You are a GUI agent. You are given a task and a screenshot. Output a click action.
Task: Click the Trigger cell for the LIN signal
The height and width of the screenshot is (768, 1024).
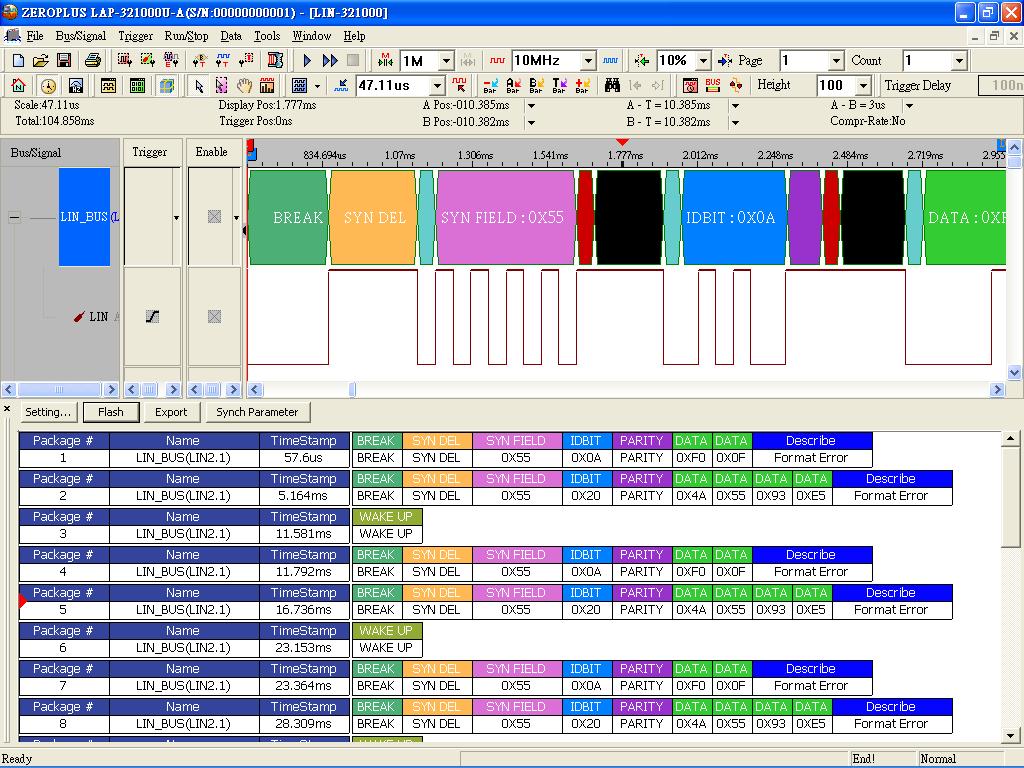(x=152, y=316)
